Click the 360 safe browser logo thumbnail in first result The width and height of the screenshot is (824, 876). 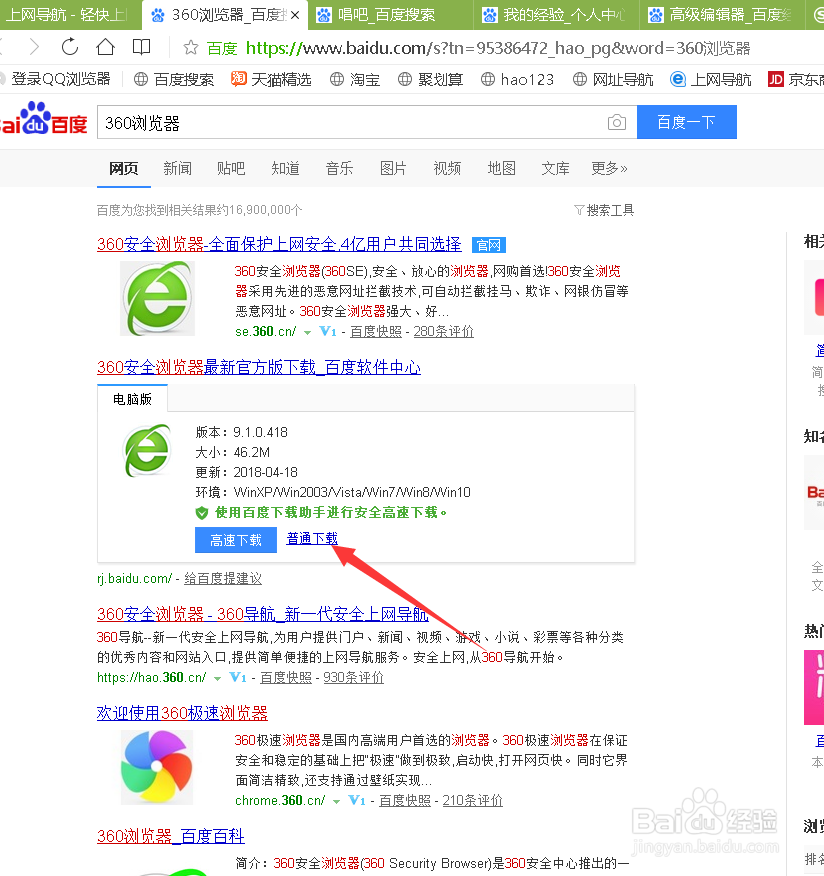point(158,298)
